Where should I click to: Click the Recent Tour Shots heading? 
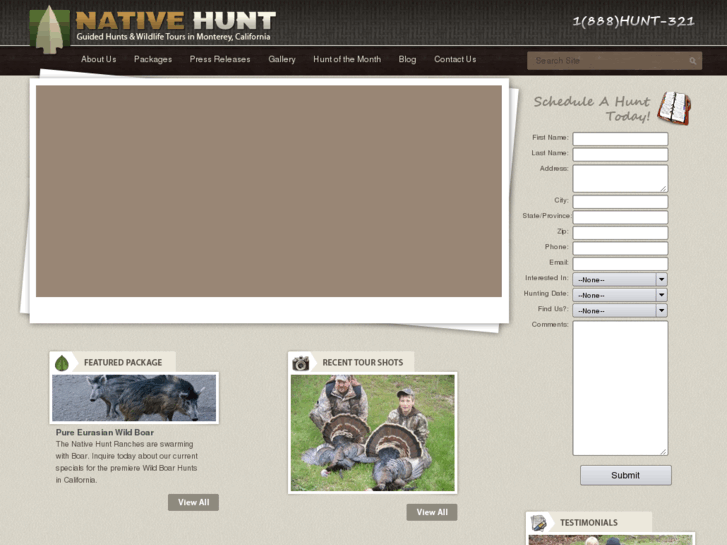click(363, 363)
